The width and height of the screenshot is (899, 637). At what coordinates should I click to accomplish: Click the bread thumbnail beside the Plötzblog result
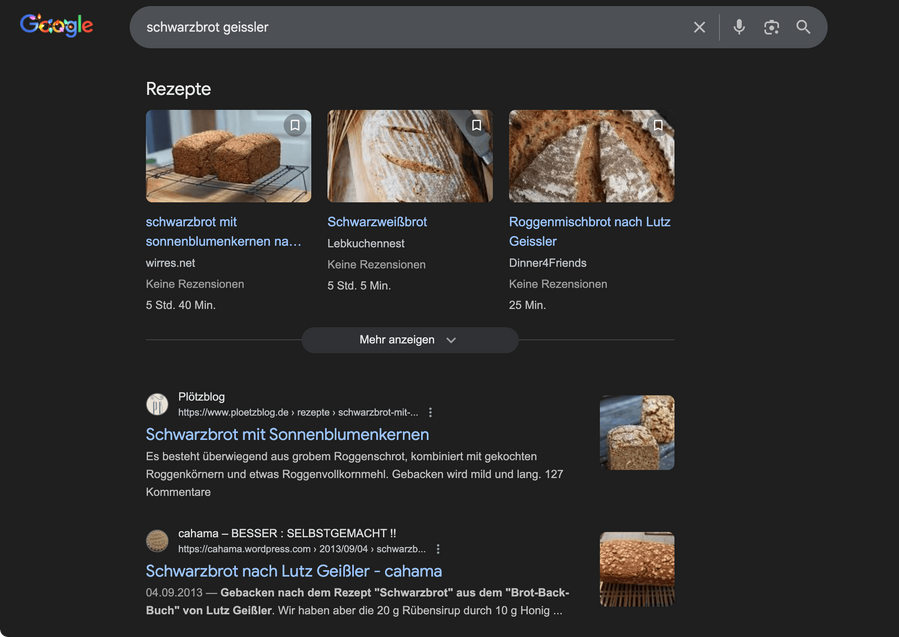(637, 432)
